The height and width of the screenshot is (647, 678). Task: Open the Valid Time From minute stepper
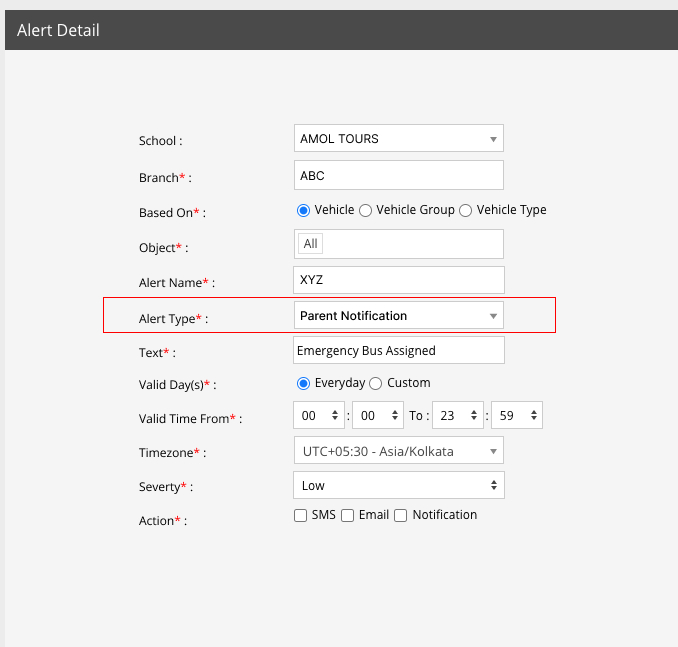click(x=377, y=416)
